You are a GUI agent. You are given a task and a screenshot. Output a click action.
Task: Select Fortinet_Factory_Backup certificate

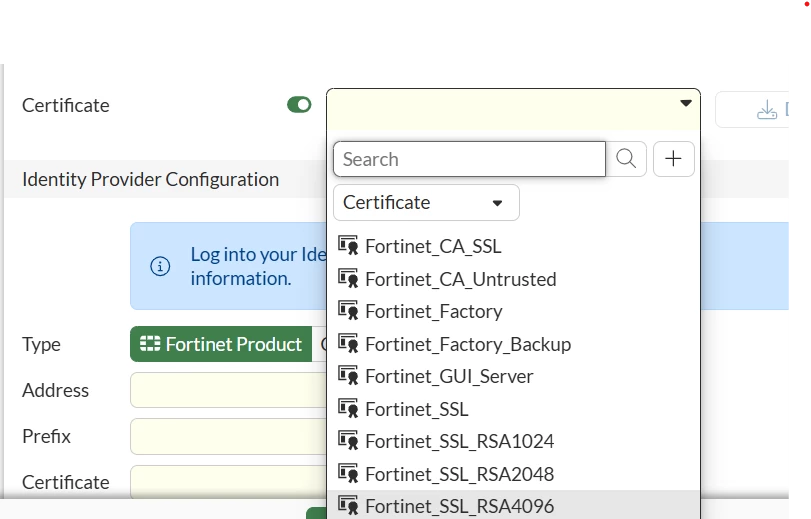tap(513, 344)
